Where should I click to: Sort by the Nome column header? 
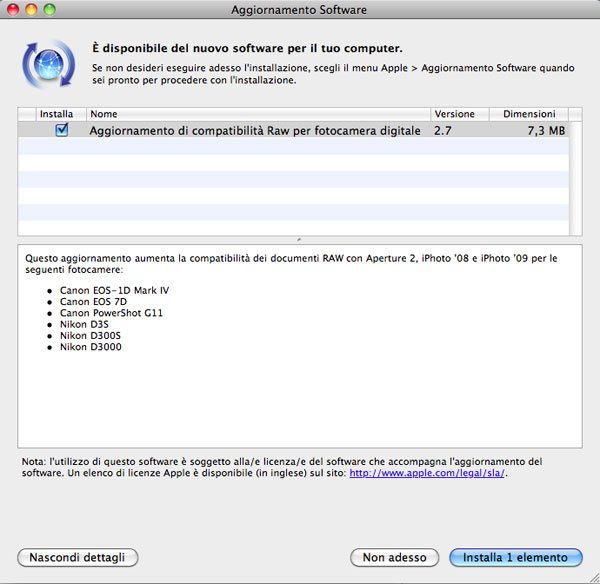(258, 114)
